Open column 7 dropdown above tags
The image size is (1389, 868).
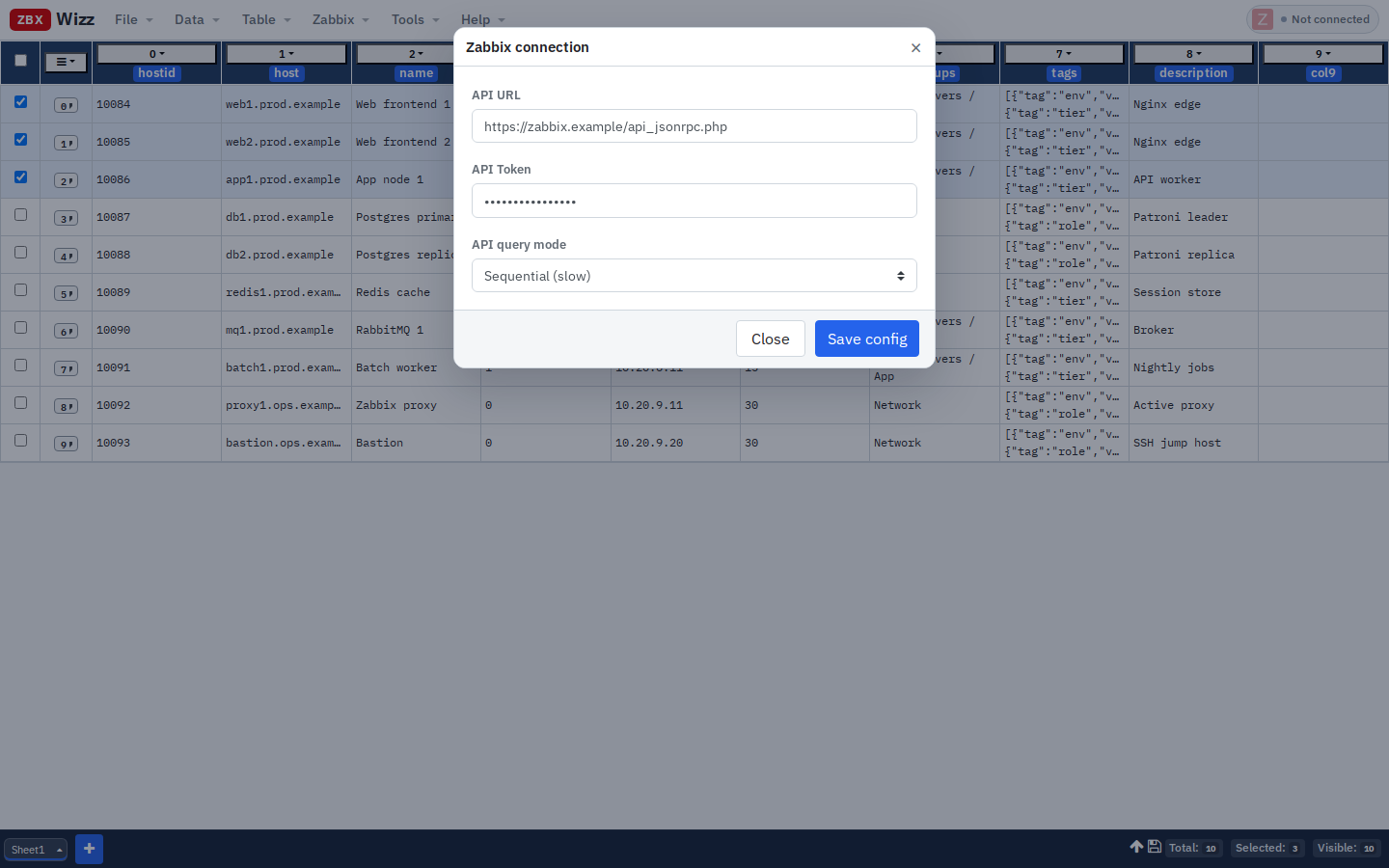pyautogui.click(x=1064, y=54)
